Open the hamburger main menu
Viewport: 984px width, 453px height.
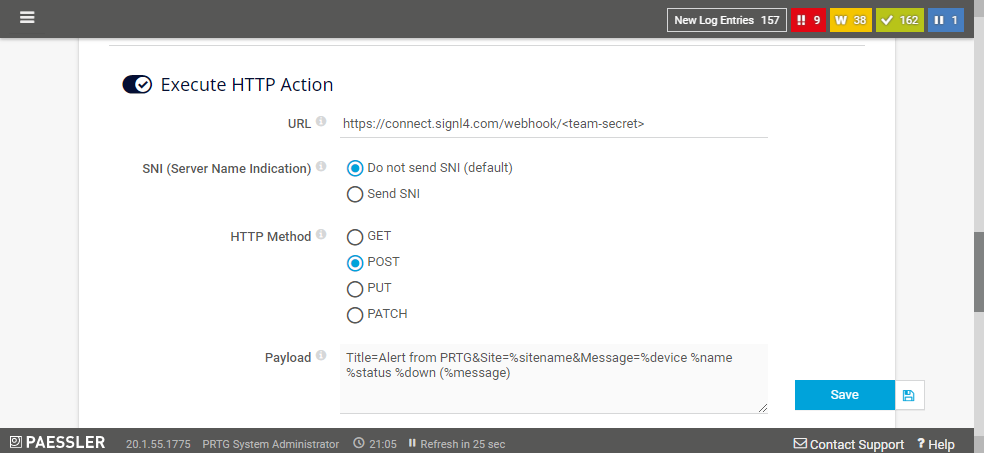pos(26,18)
